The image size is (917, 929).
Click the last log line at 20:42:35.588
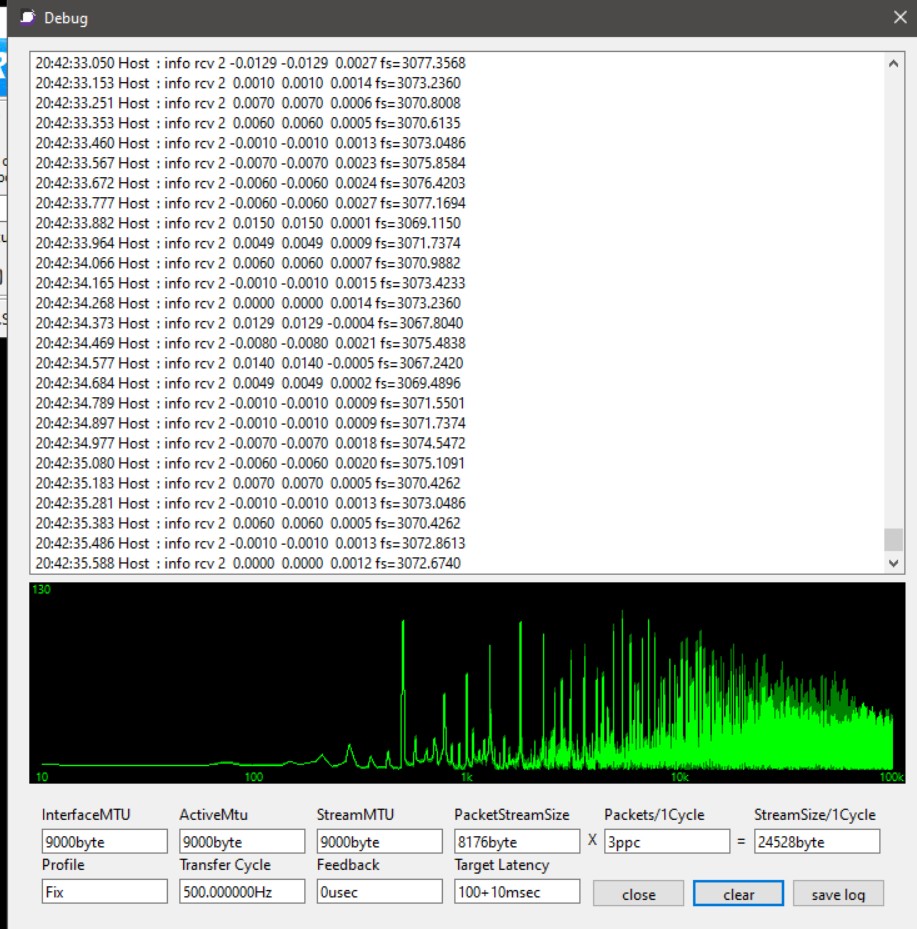point(250,563)
